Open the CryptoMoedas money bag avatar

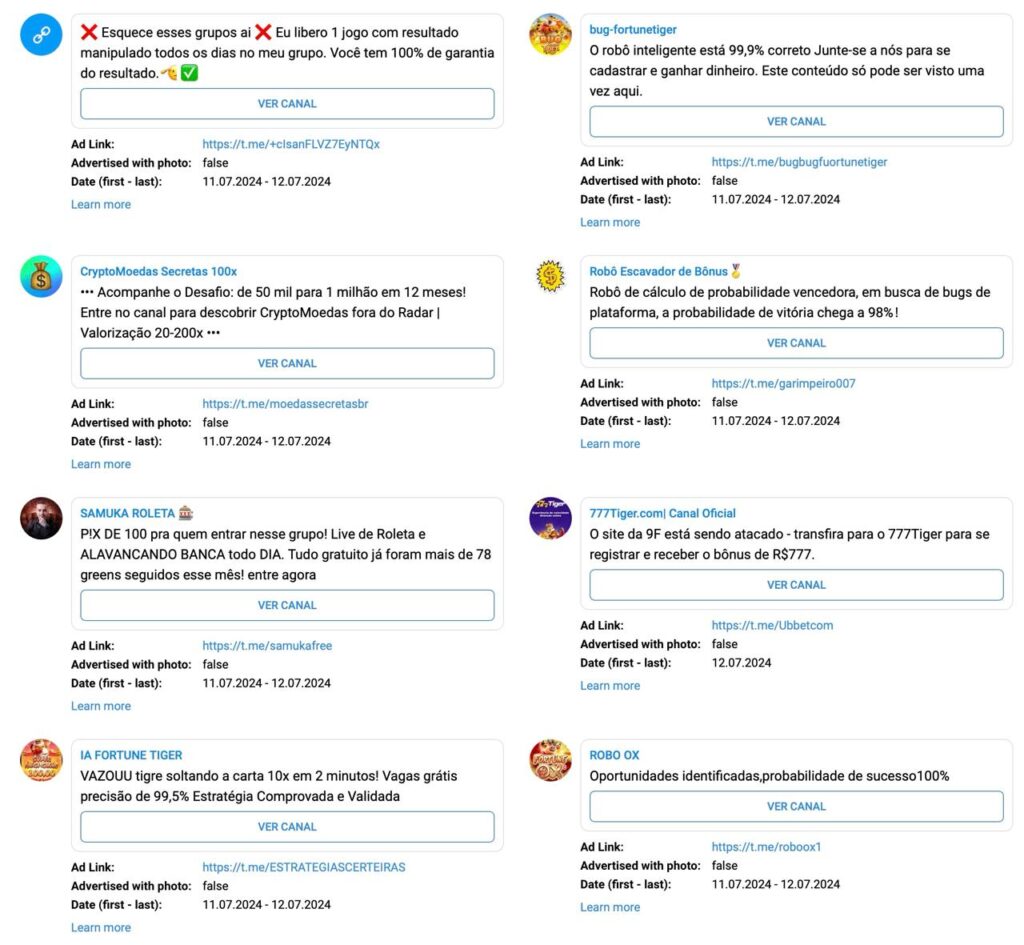tap(41, 276)
